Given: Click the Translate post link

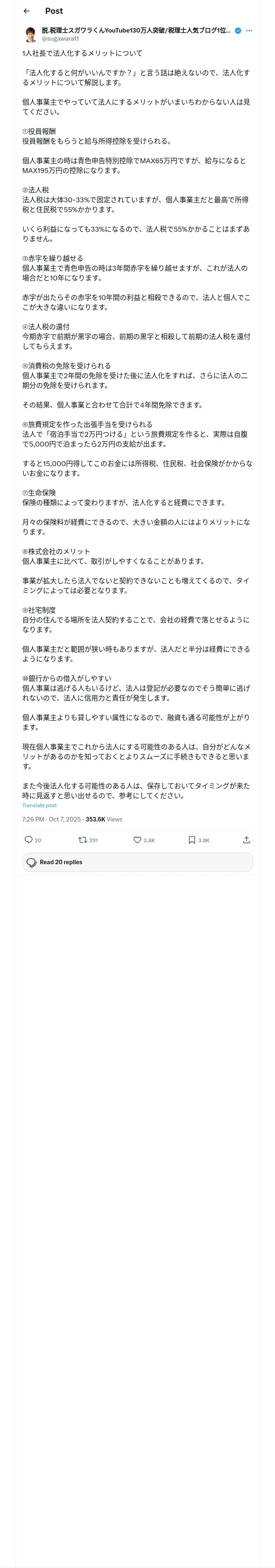Looking at the screenshot, I should pos(39,805).
